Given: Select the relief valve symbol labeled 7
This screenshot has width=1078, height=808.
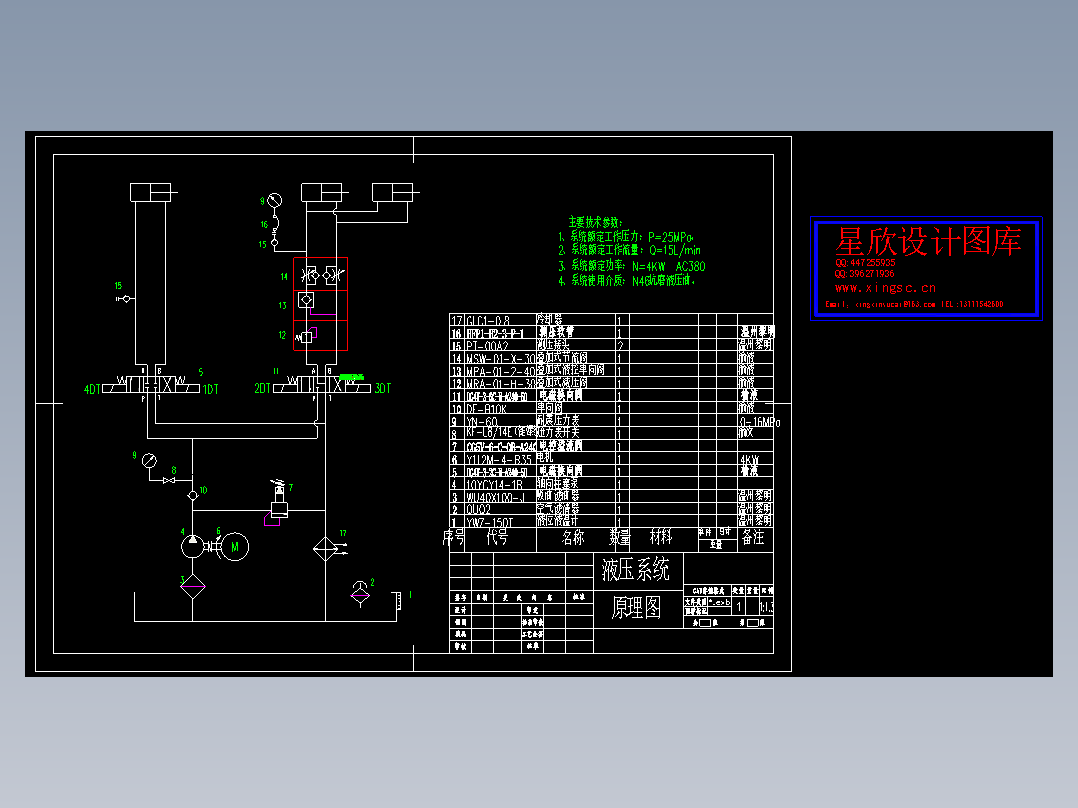Looking at the screenshot, I should [279, 502].
